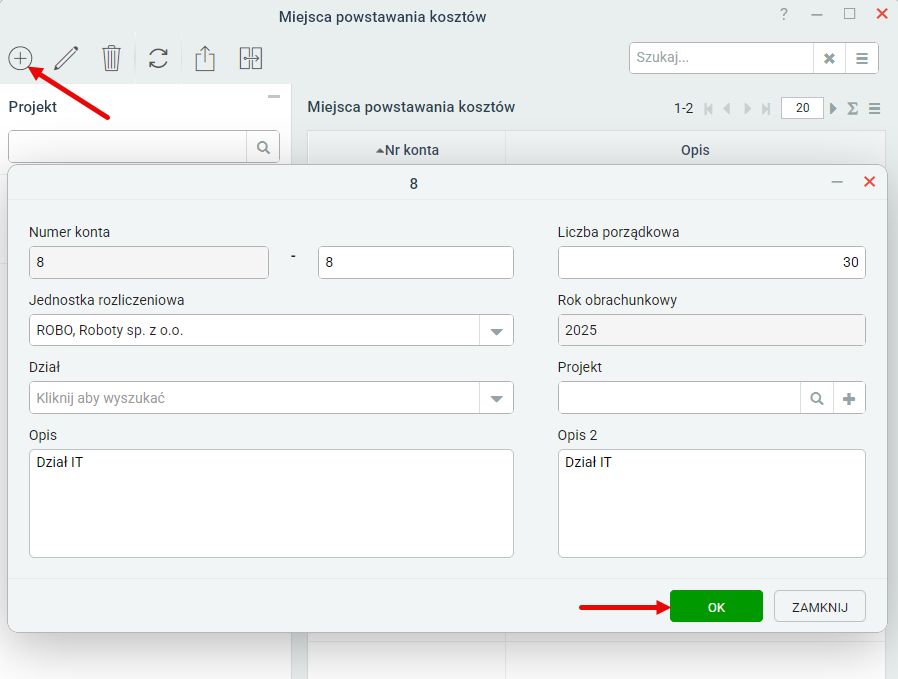Click the edit pencil icon in toolbar

tap(66, 58)
